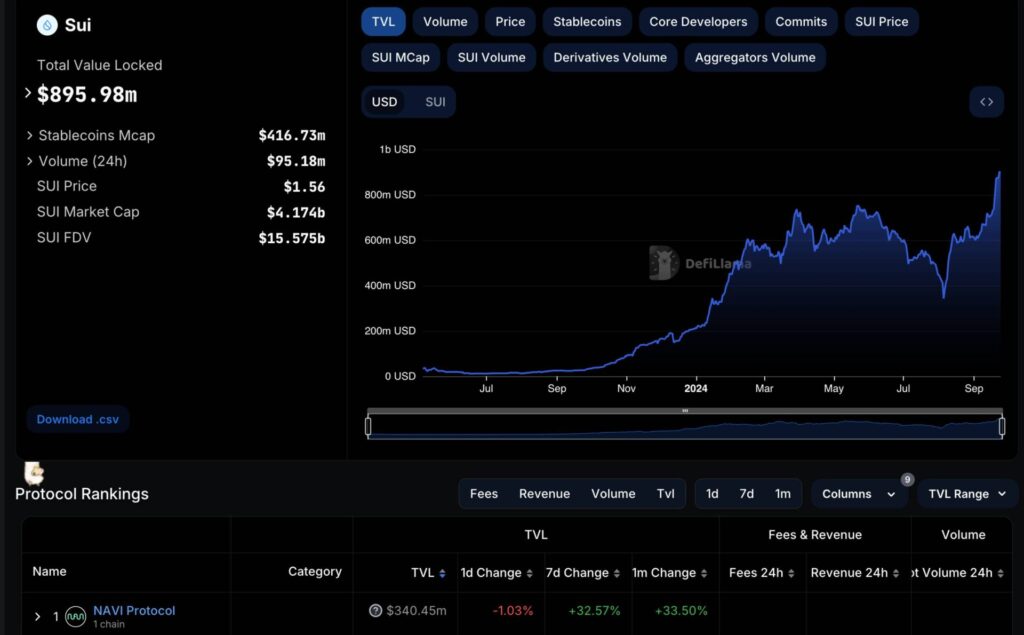Click the $416.73m stablecoins value
This screenshot has height=635, width=1024.
point(291,135)
